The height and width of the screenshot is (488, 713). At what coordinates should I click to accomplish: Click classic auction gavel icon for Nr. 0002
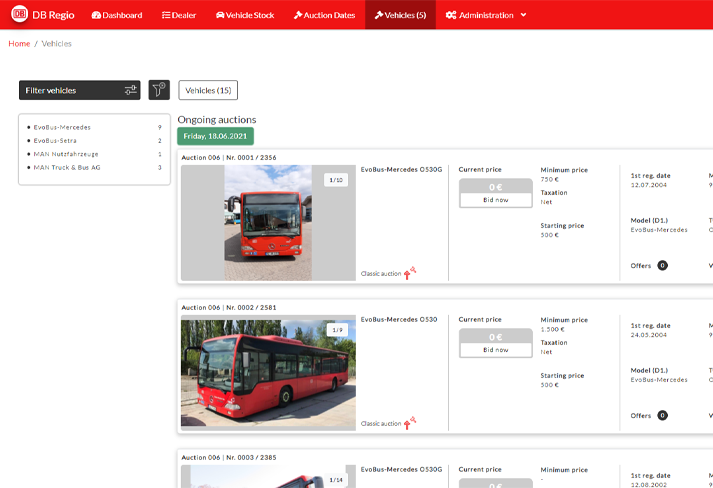coord(410,423)
